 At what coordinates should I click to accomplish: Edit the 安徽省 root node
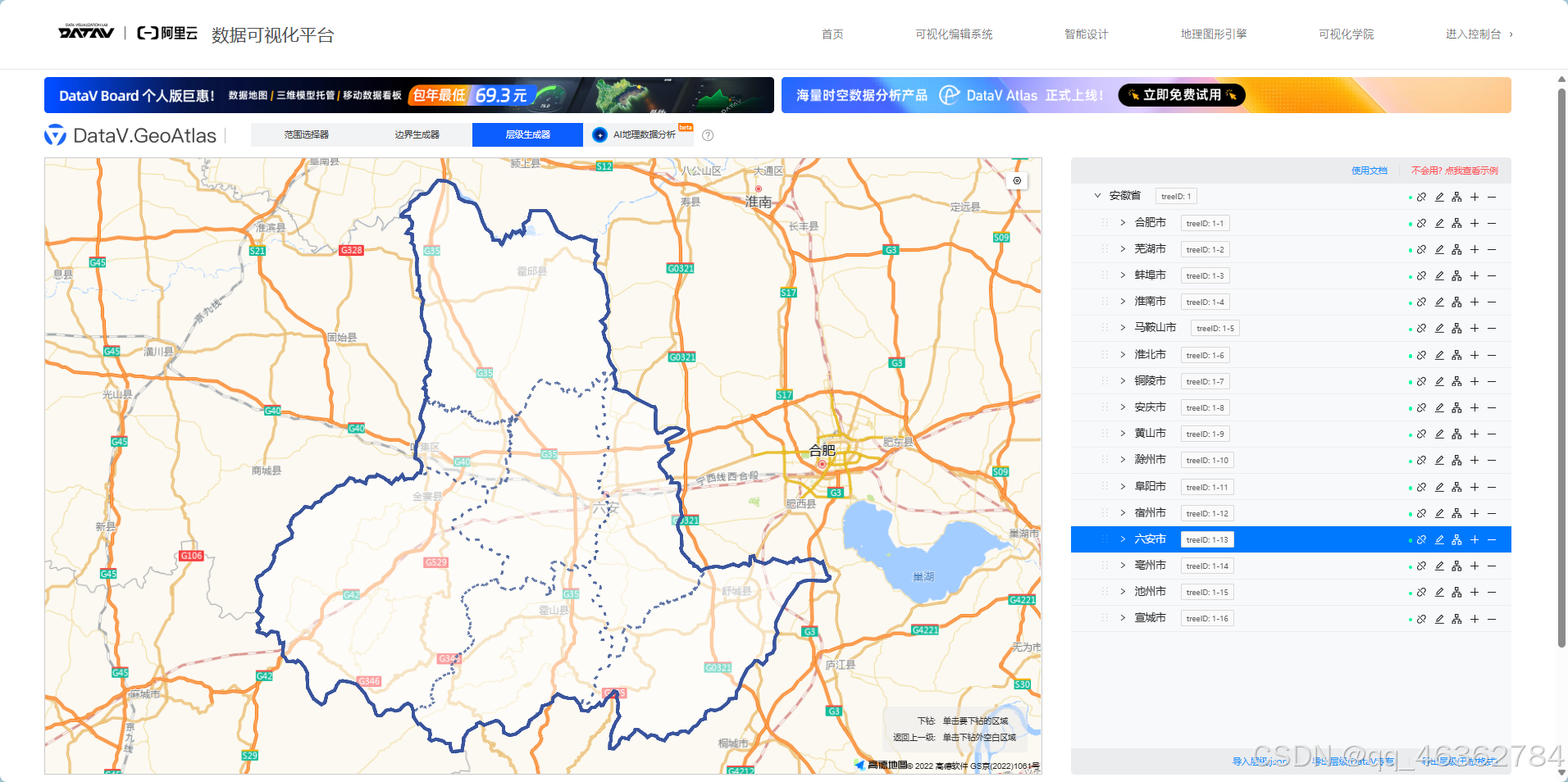coord(1439,197)
